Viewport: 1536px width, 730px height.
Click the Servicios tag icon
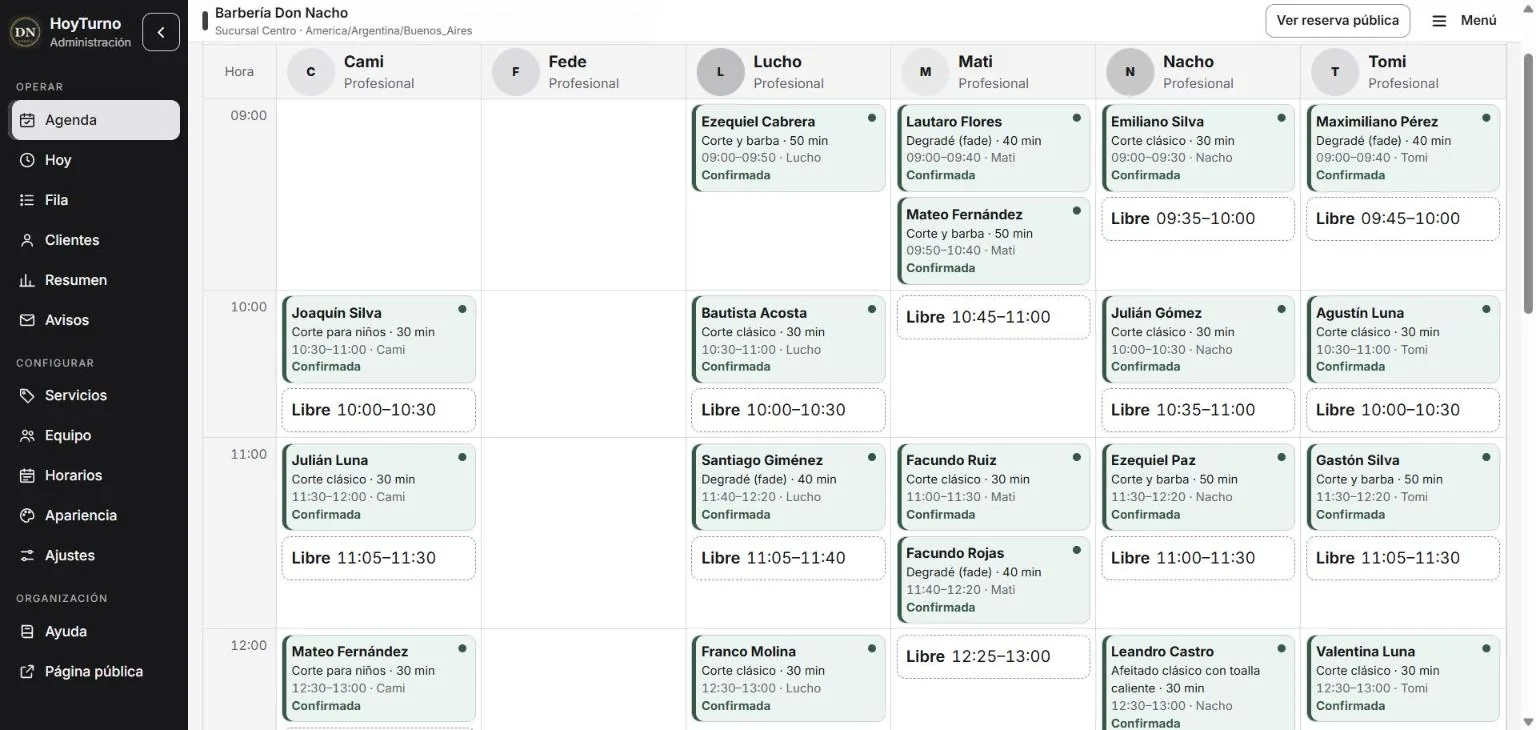click(27, 395)
